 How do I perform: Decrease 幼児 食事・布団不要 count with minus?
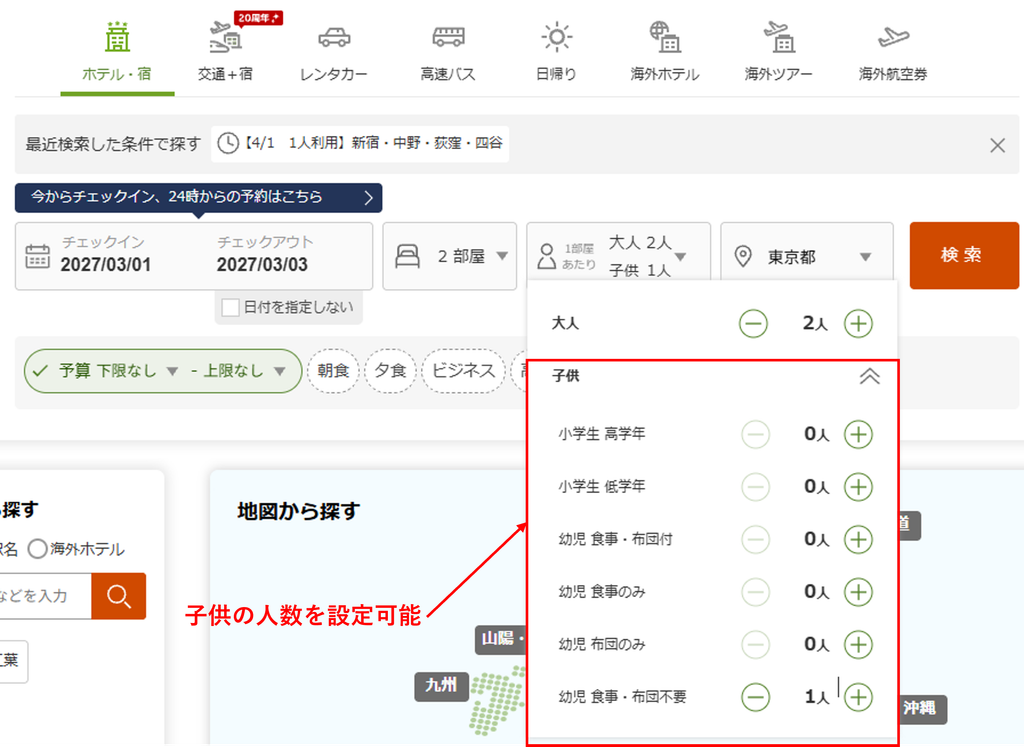[x=756, y=697]
